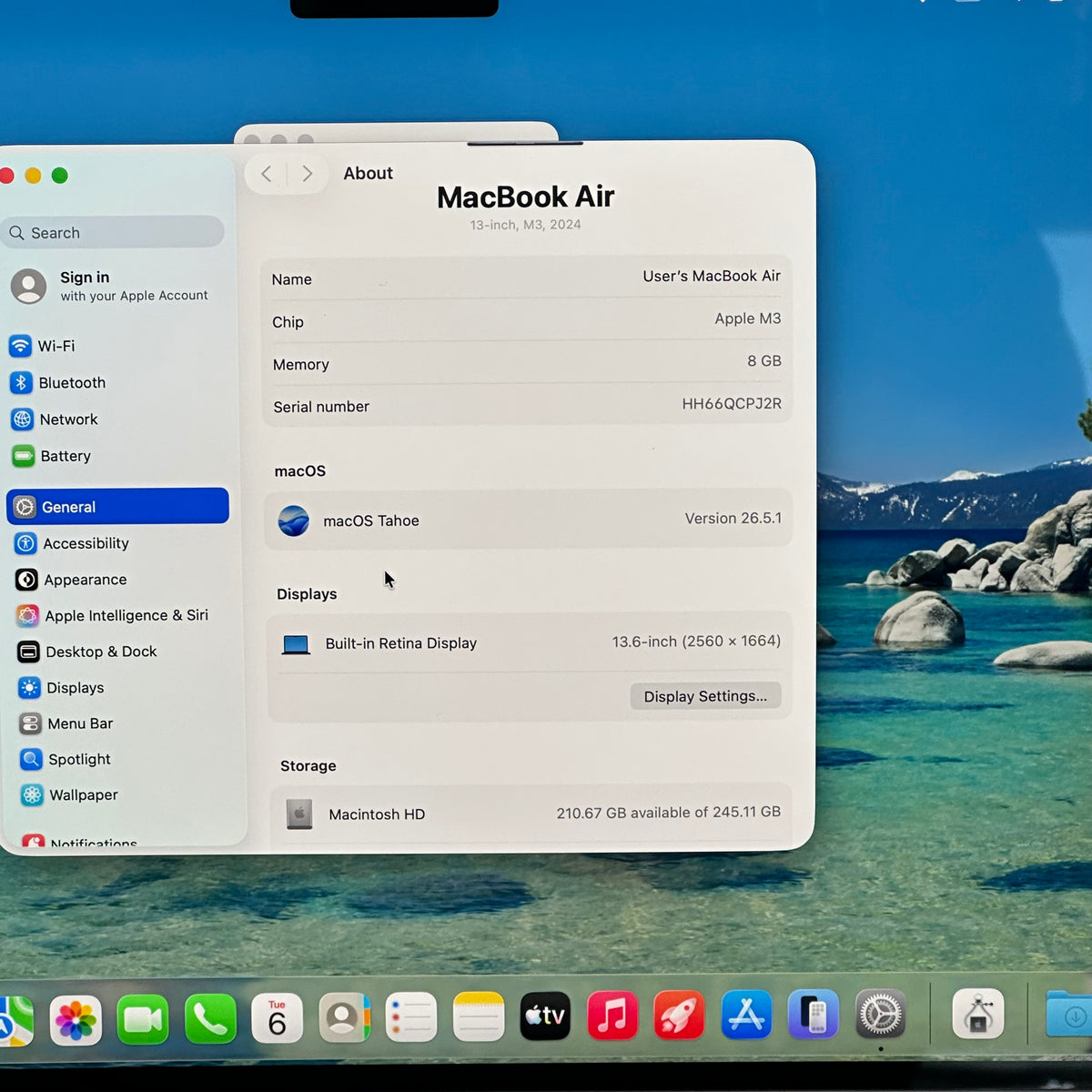1092x1092 pixels.
Task: Click the About title in toolbar
Action: coord(368,173)
